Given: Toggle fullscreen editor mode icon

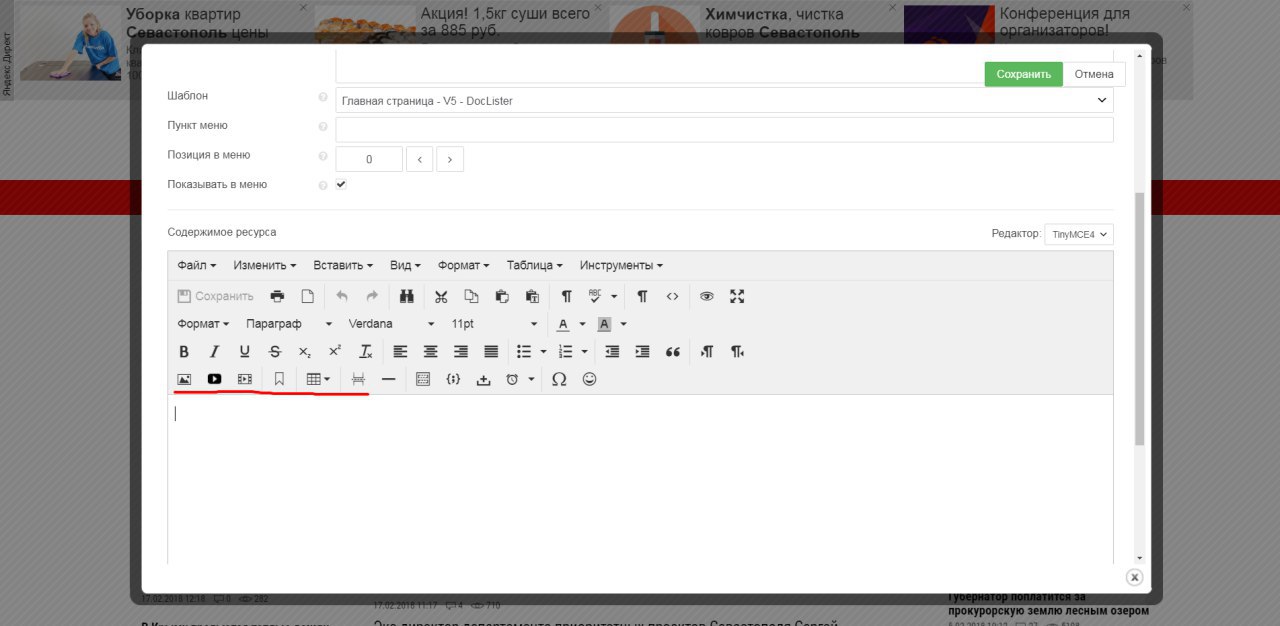Looking at the screenshot, I should (x=737, y=296).
